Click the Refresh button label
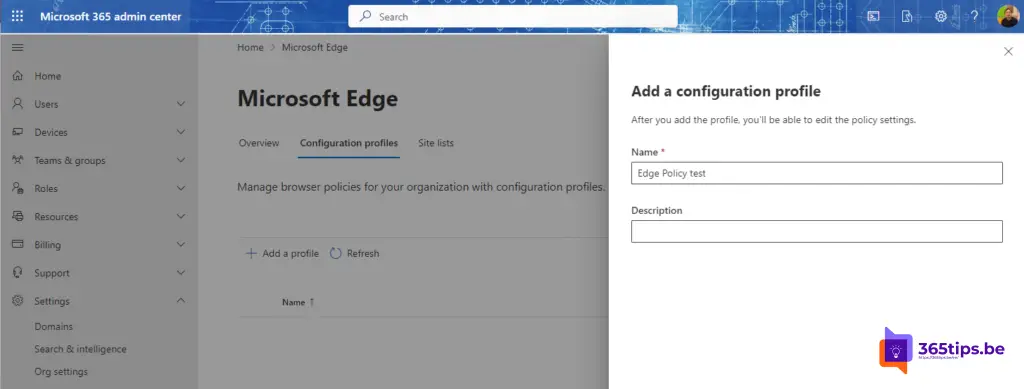 (363, 253)
